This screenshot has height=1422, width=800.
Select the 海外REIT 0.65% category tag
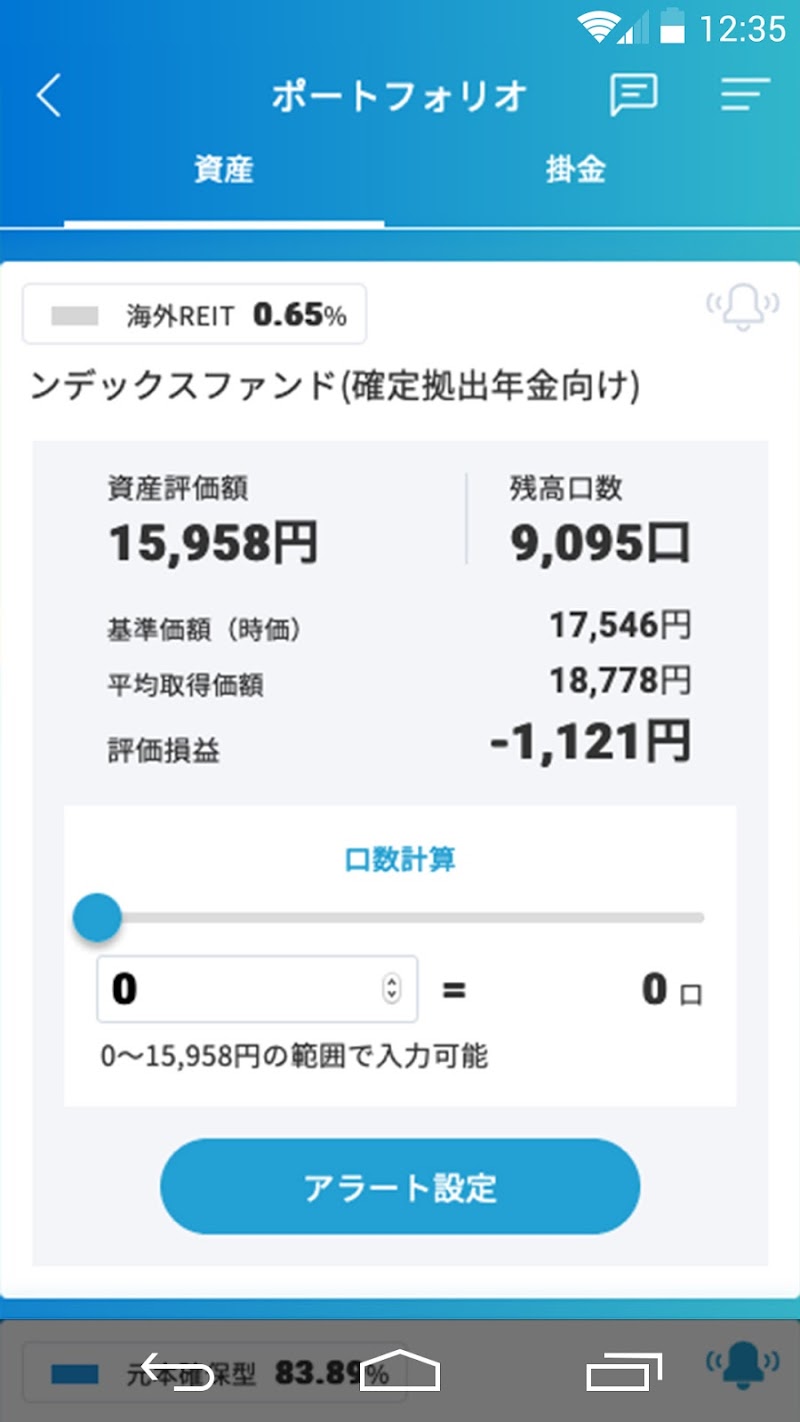194,315
